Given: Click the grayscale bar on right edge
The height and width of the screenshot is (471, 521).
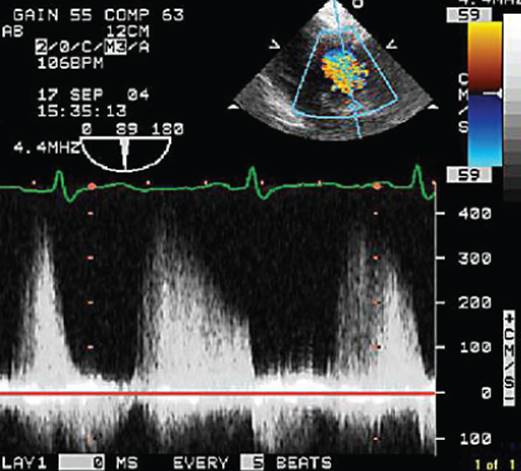Looking at the screenshot, I should [x=512, y=107].
